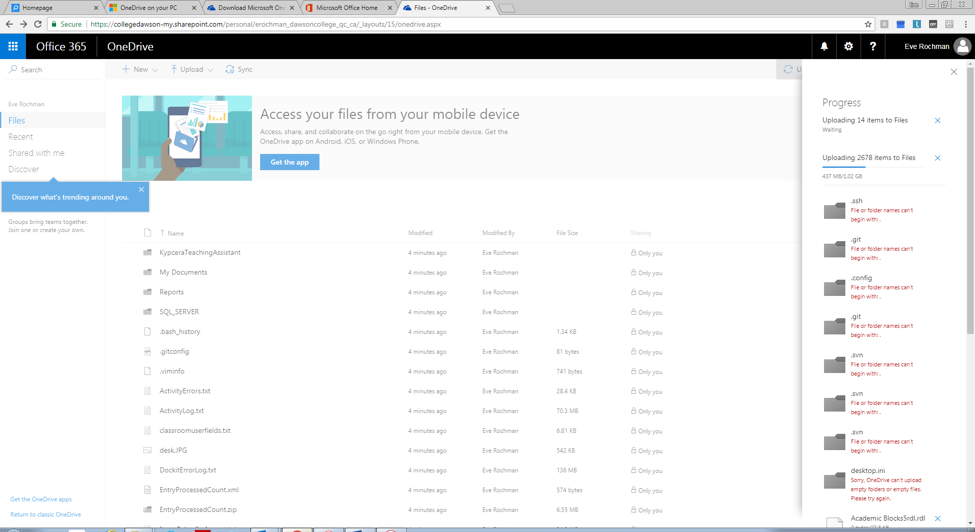Screen dimensions: 975x532
Task: Click the mobile device banner image
Action: coord(187,138)
